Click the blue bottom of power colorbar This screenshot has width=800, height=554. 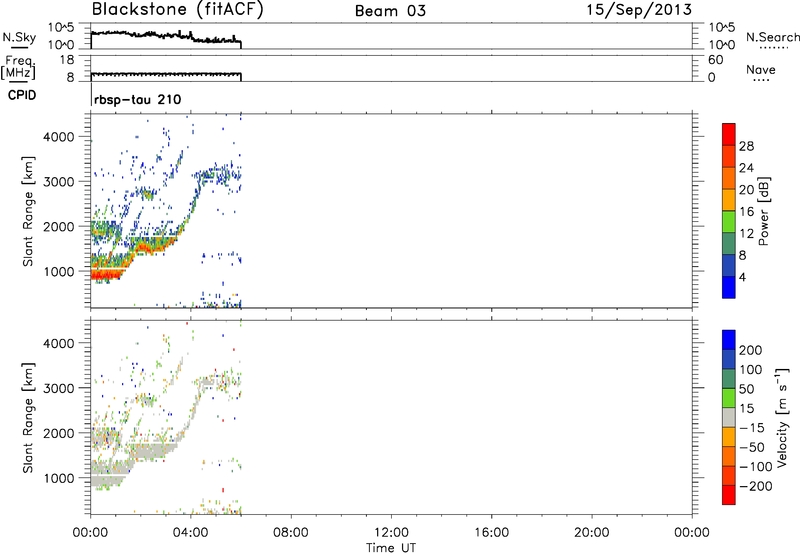point(729,287)
